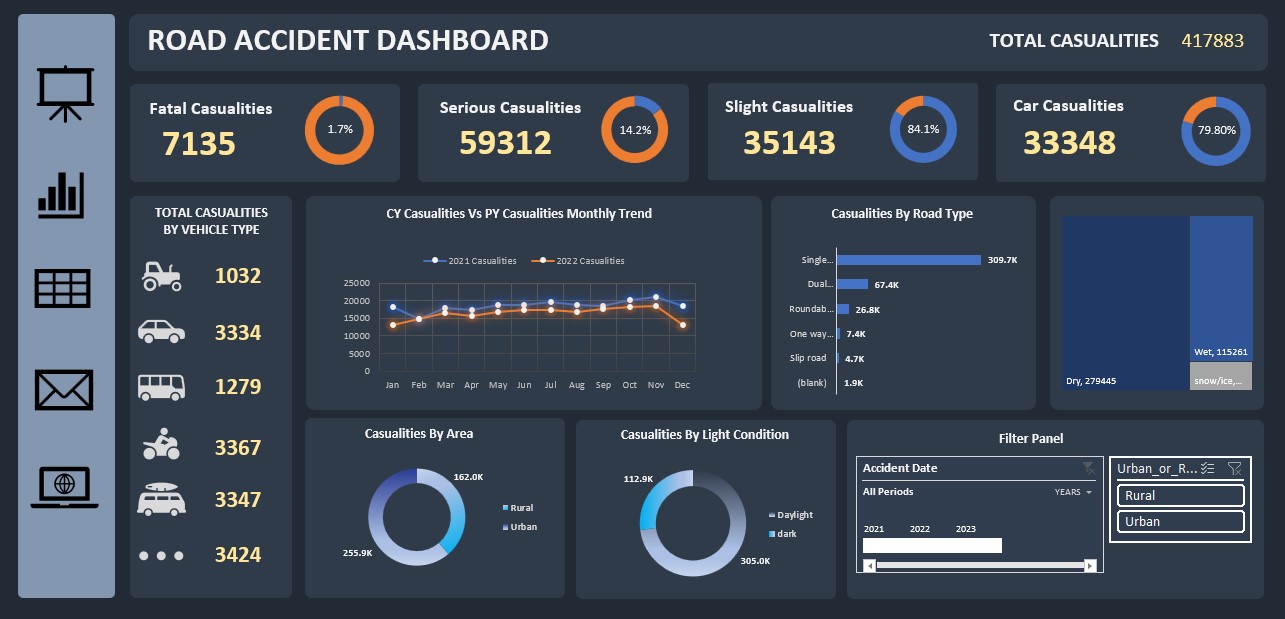The height and width of the screenshot is (619, 1285).
Task: Click the car casualities value 33348
Action: [1069, 142]
